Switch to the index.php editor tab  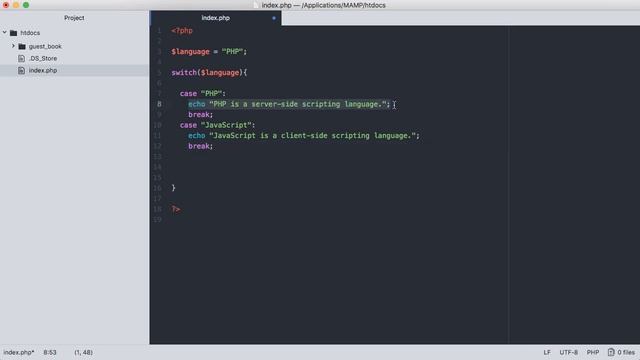216,18
